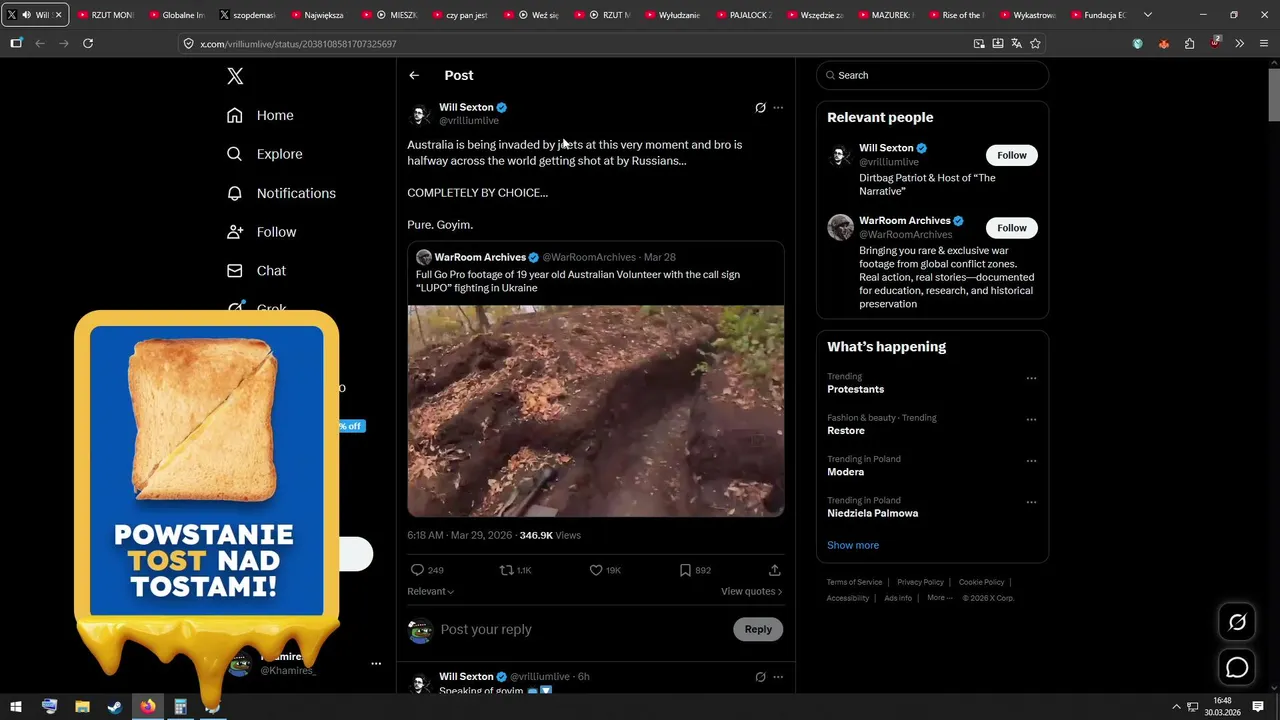Image resolution: width=1280 pixels, height=720 pixels.
Task: Open the Protestants trending topic
Action: click(x=855, y=389)
